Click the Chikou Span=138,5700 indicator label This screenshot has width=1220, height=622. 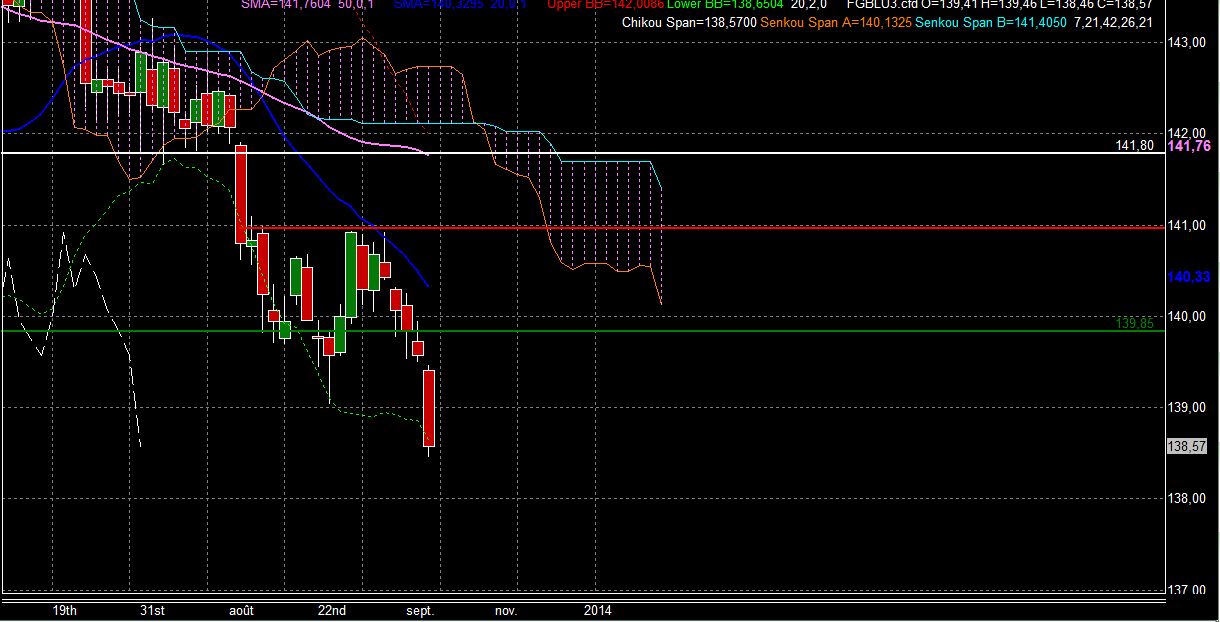coord(689,21)
